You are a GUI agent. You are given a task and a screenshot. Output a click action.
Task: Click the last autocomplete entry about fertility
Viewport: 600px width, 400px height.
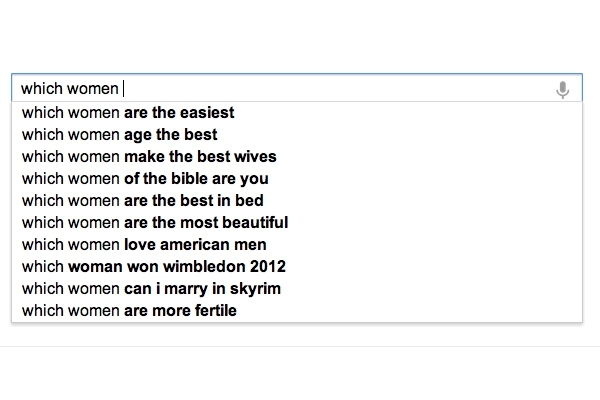[x=297, y=310]
